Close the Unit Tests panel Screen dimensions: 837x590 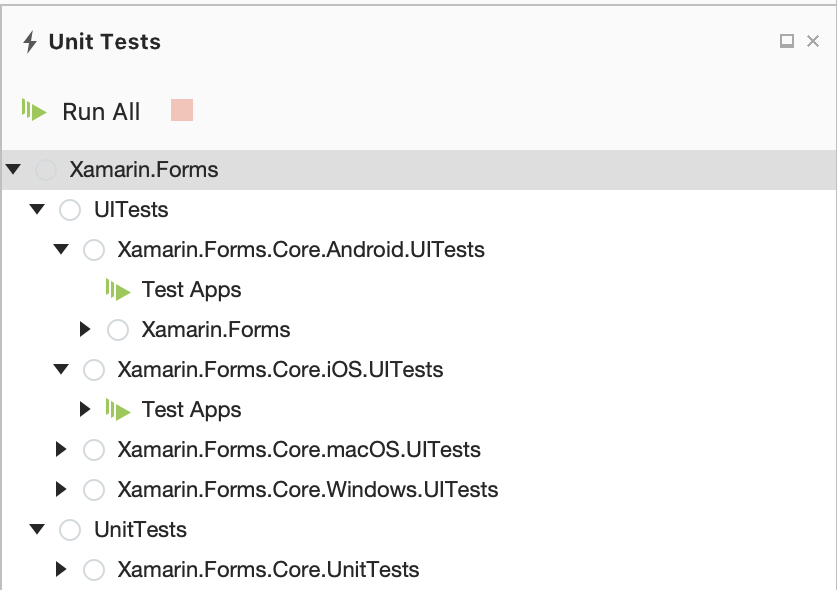click(x=813, y=41)
